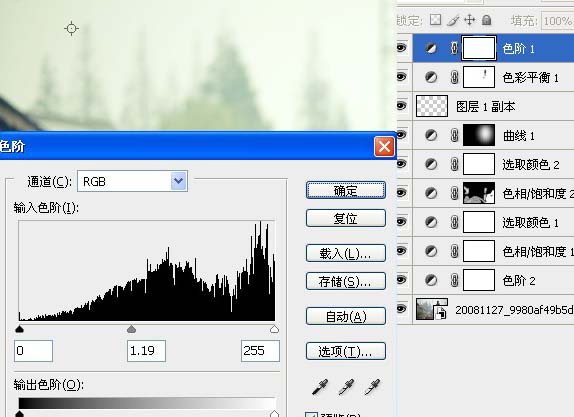Image resolution: width=574 pixels, height=417 pixels.
Task: Close the 色阶 levels dialog
Action: [x=384, y=146]
